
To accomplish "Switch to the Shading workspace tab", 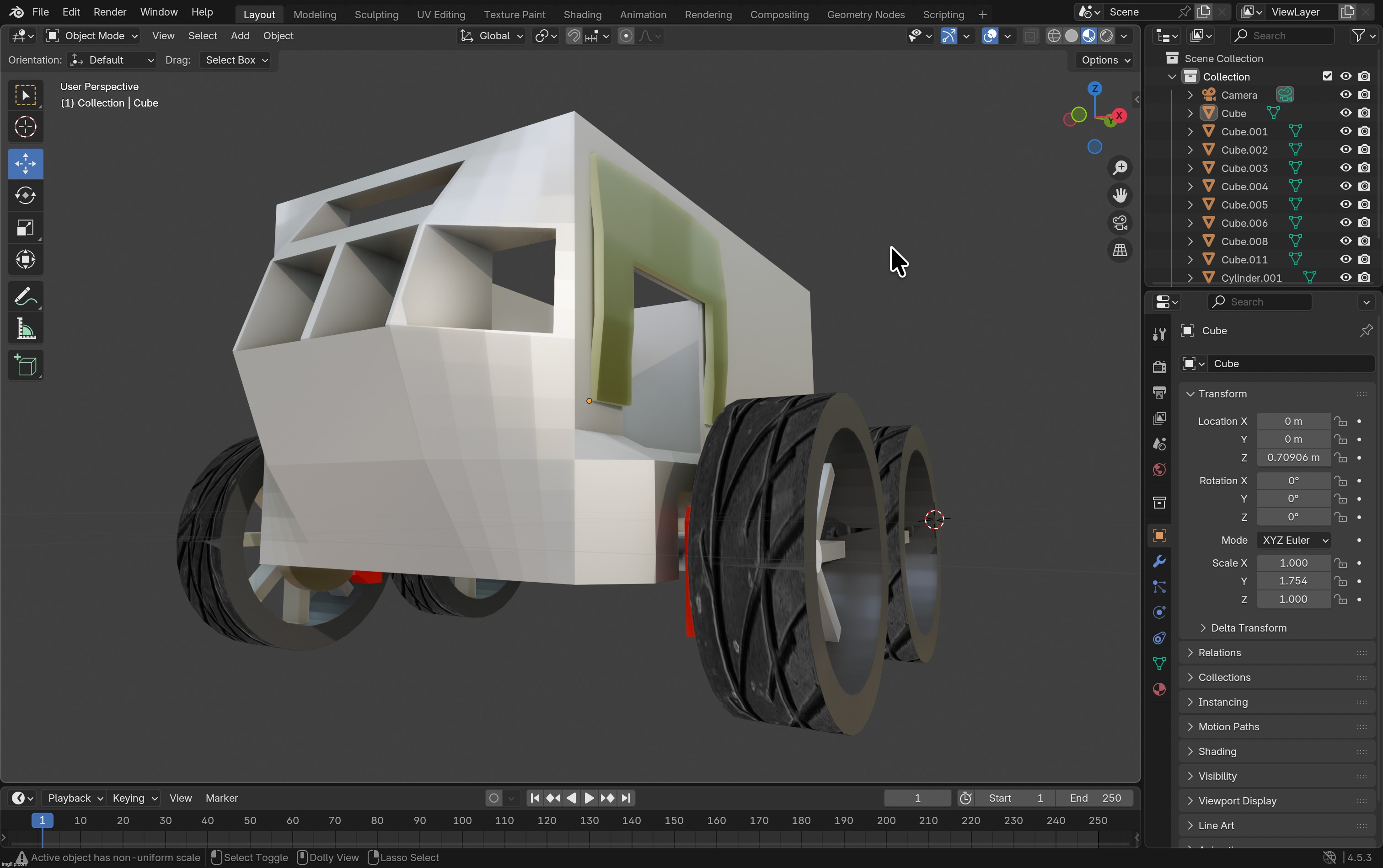I will pos(582,14).
